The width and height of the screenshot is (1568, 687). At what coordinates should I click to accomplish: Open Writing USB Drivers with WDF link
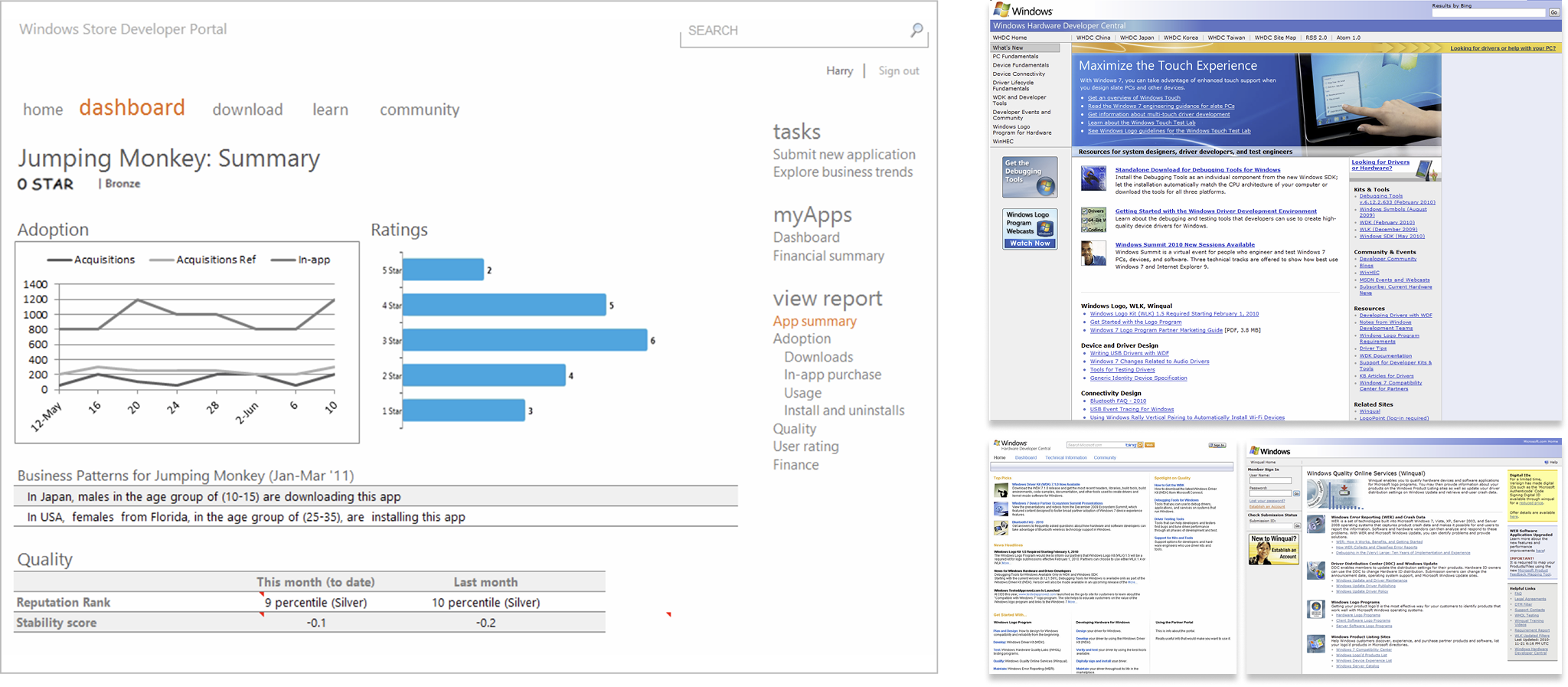click(x=1129, y=353)
